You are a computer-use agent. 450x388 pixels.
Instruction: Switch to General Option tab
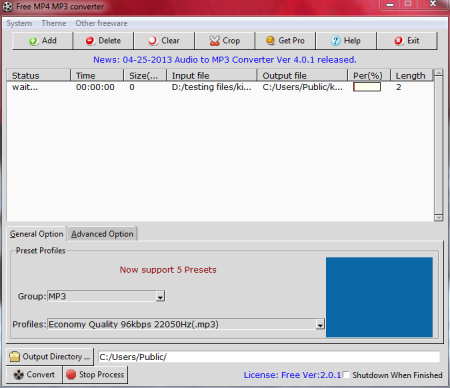click(36, 234)
